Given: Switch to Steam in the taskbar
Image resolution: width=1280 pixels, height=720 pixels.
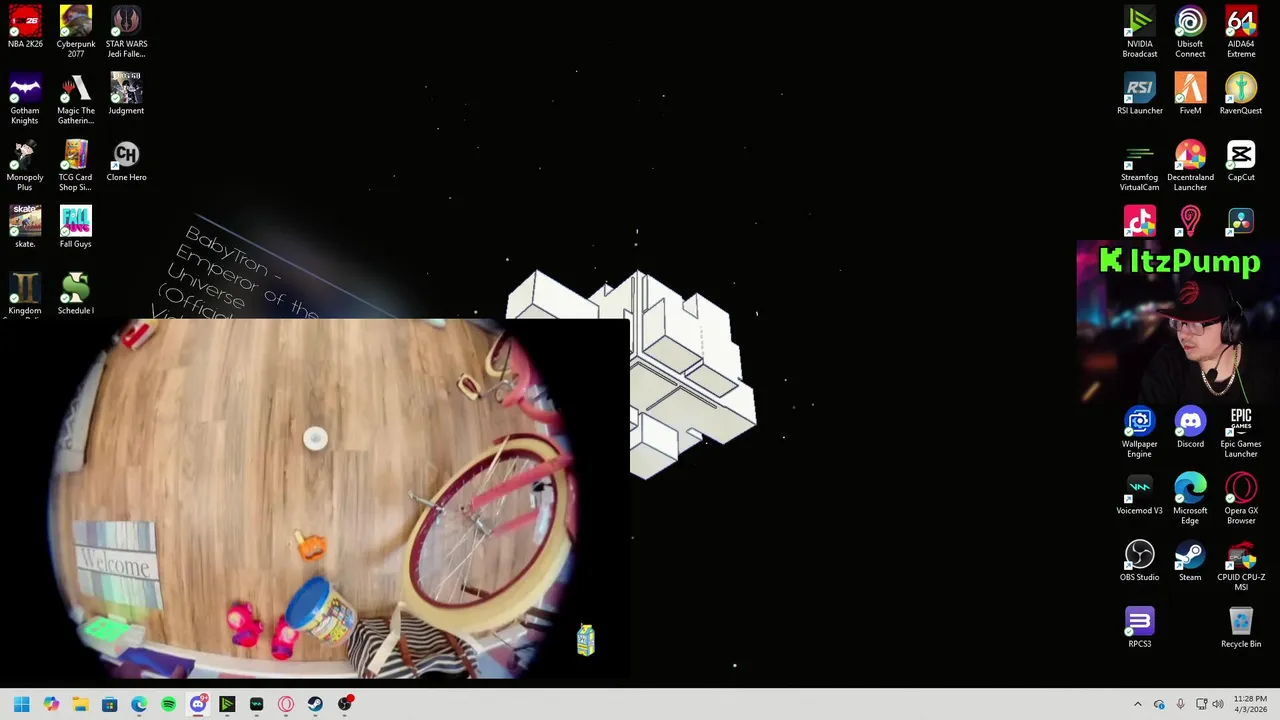Looking at the screenshot, I should coord(315,704).
